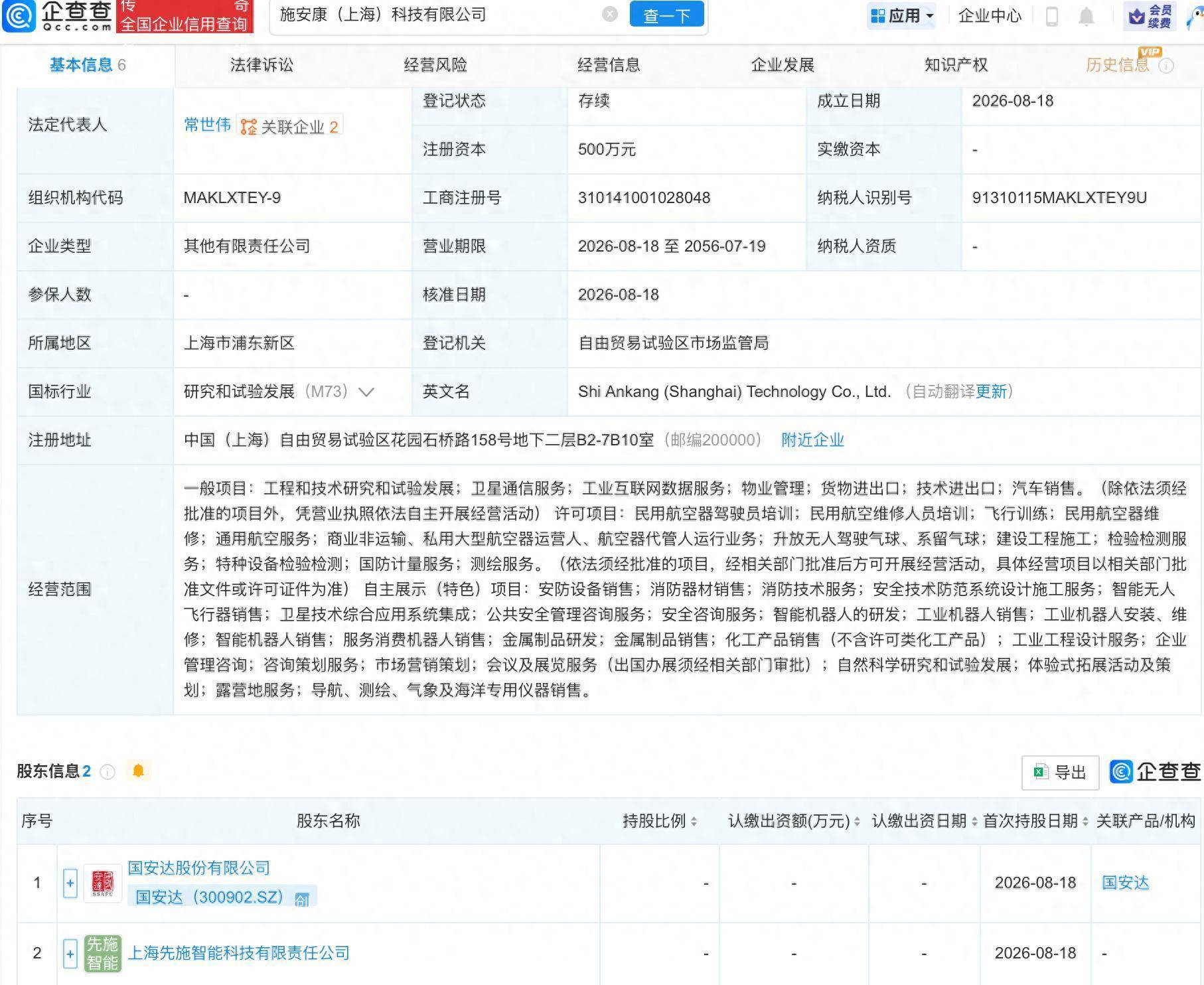Click the 查一下 search button
Screen dimensions: 1204x985
pyautogui.click(x=666, y=14)
